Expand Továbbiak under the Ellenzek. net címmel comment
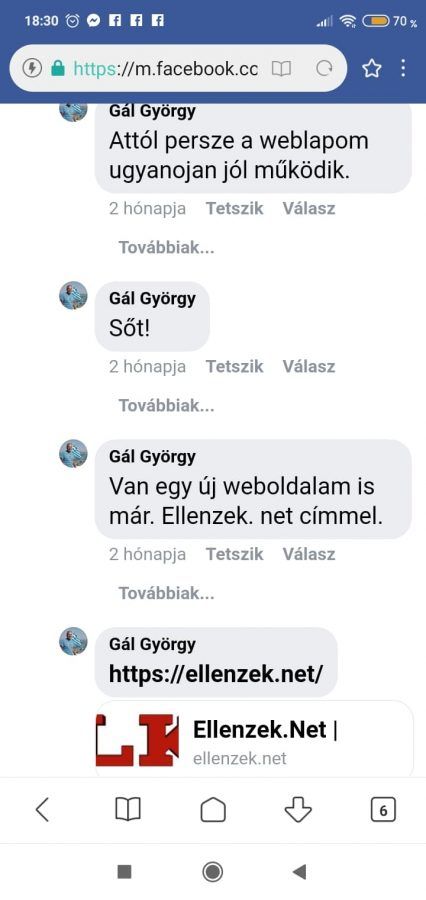 [x=166, y=593]
